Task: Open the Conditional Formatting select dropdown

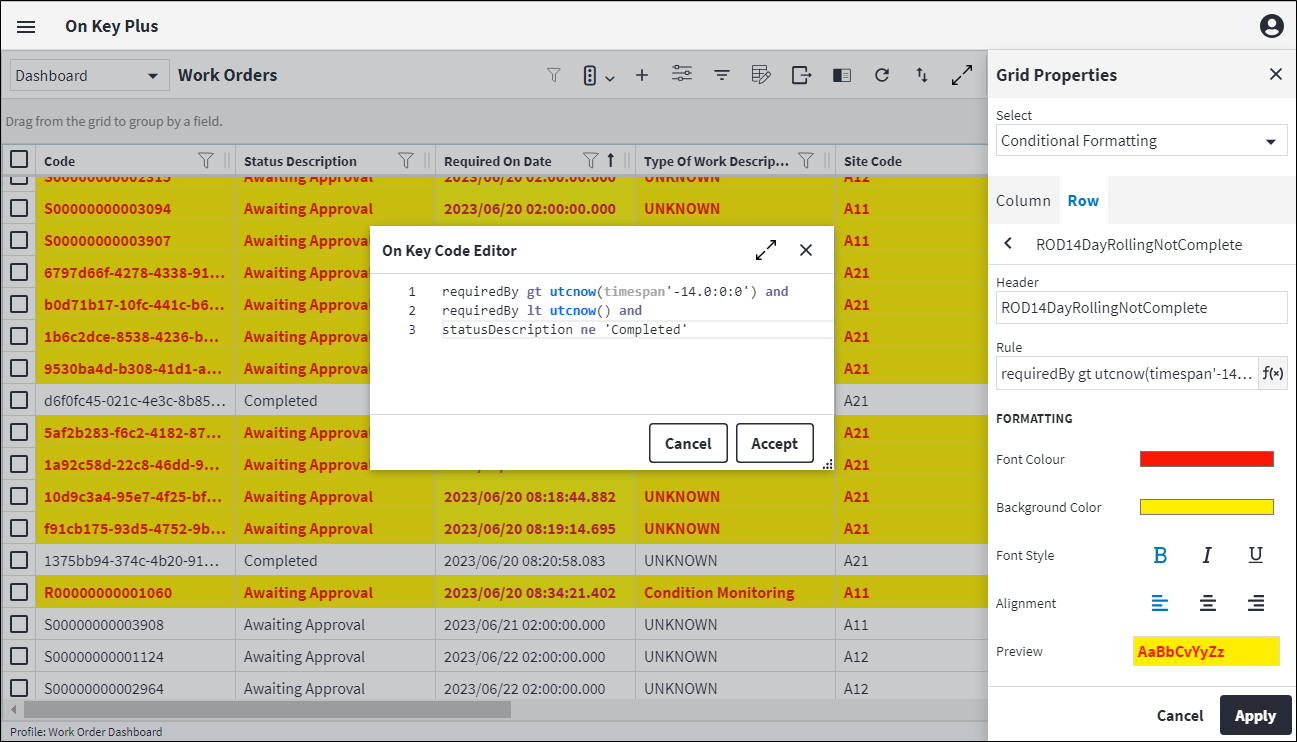Action: (x=1141, y=141)
